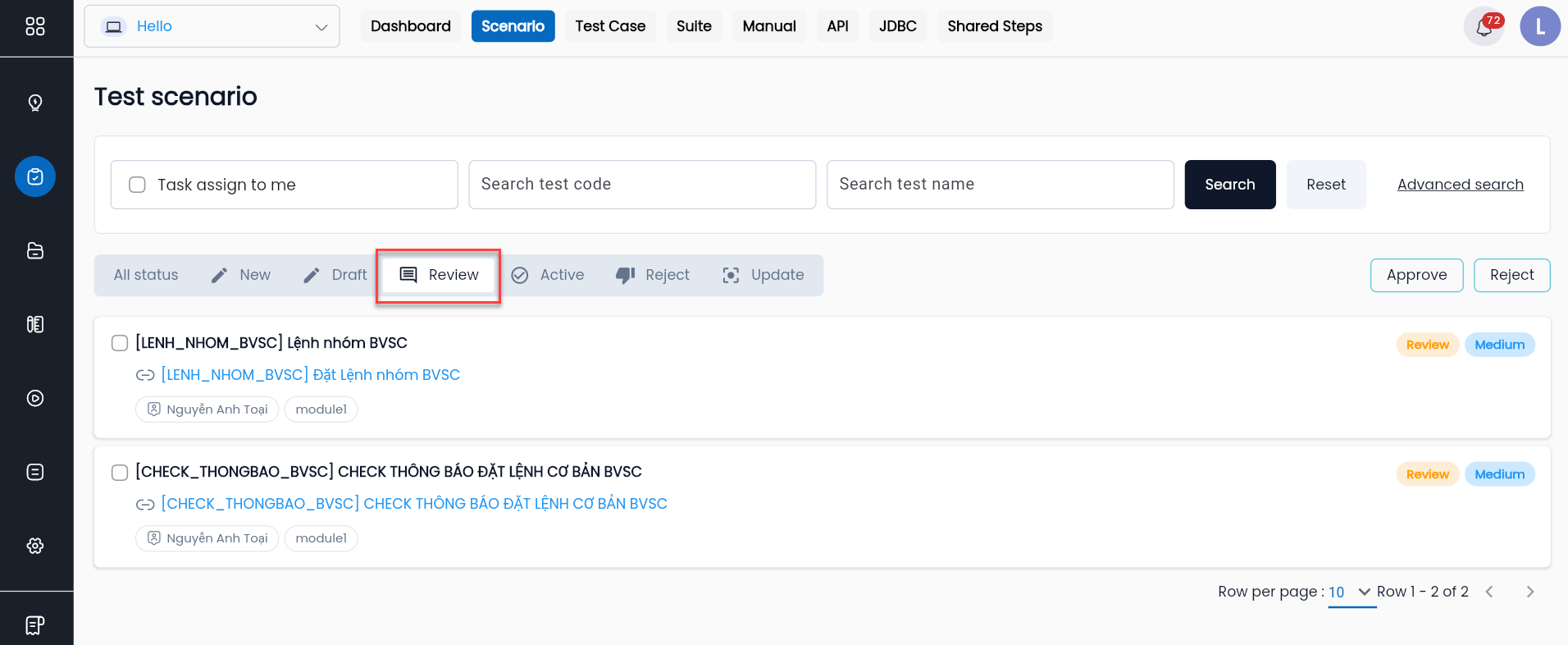The image size is (1568, 645).
Task: Filter scenarios by Update status
Action: pyautogui.click(x=763, y=275)
